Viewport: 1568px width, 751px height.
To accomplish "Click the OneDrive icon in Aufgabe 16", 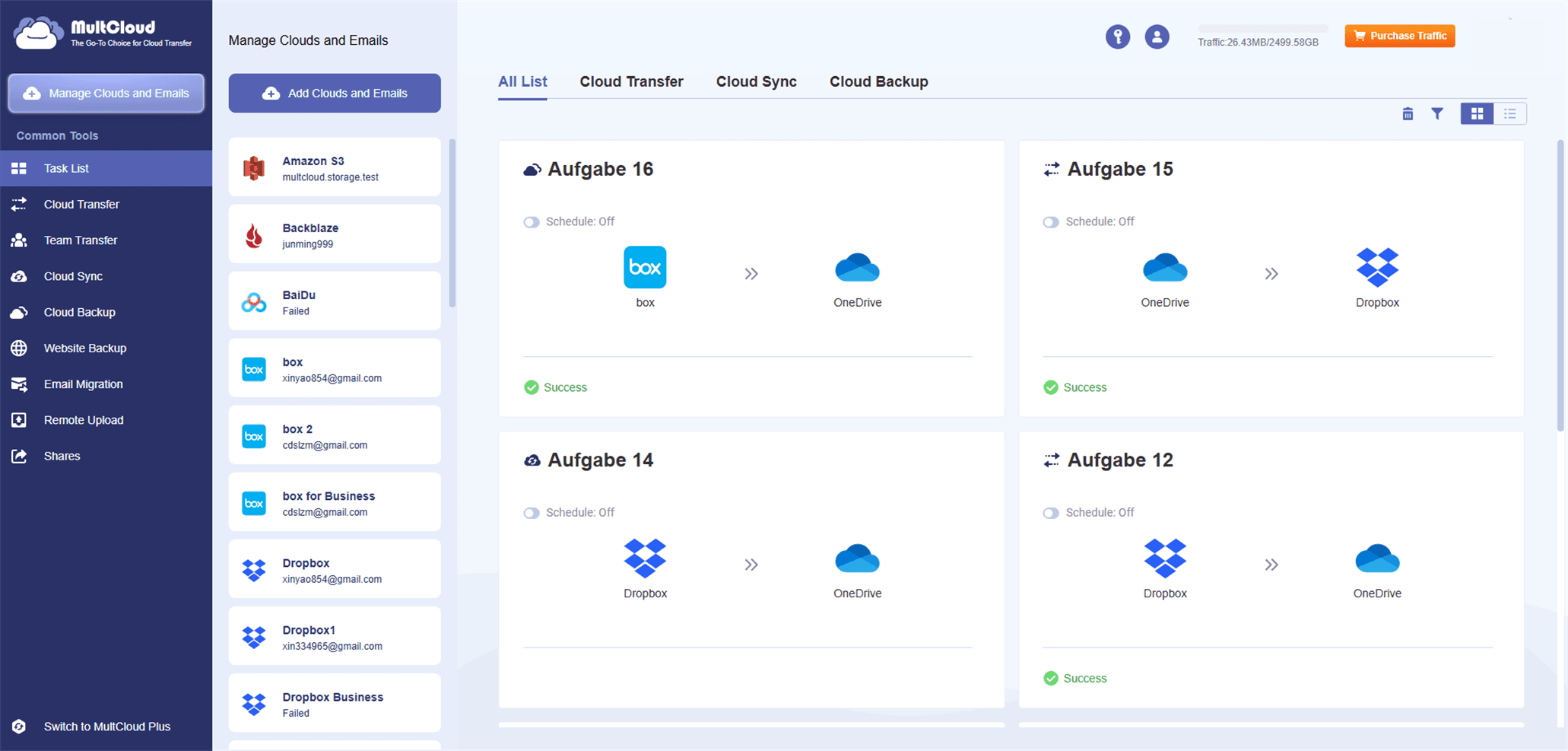I will tap(857, 268).
